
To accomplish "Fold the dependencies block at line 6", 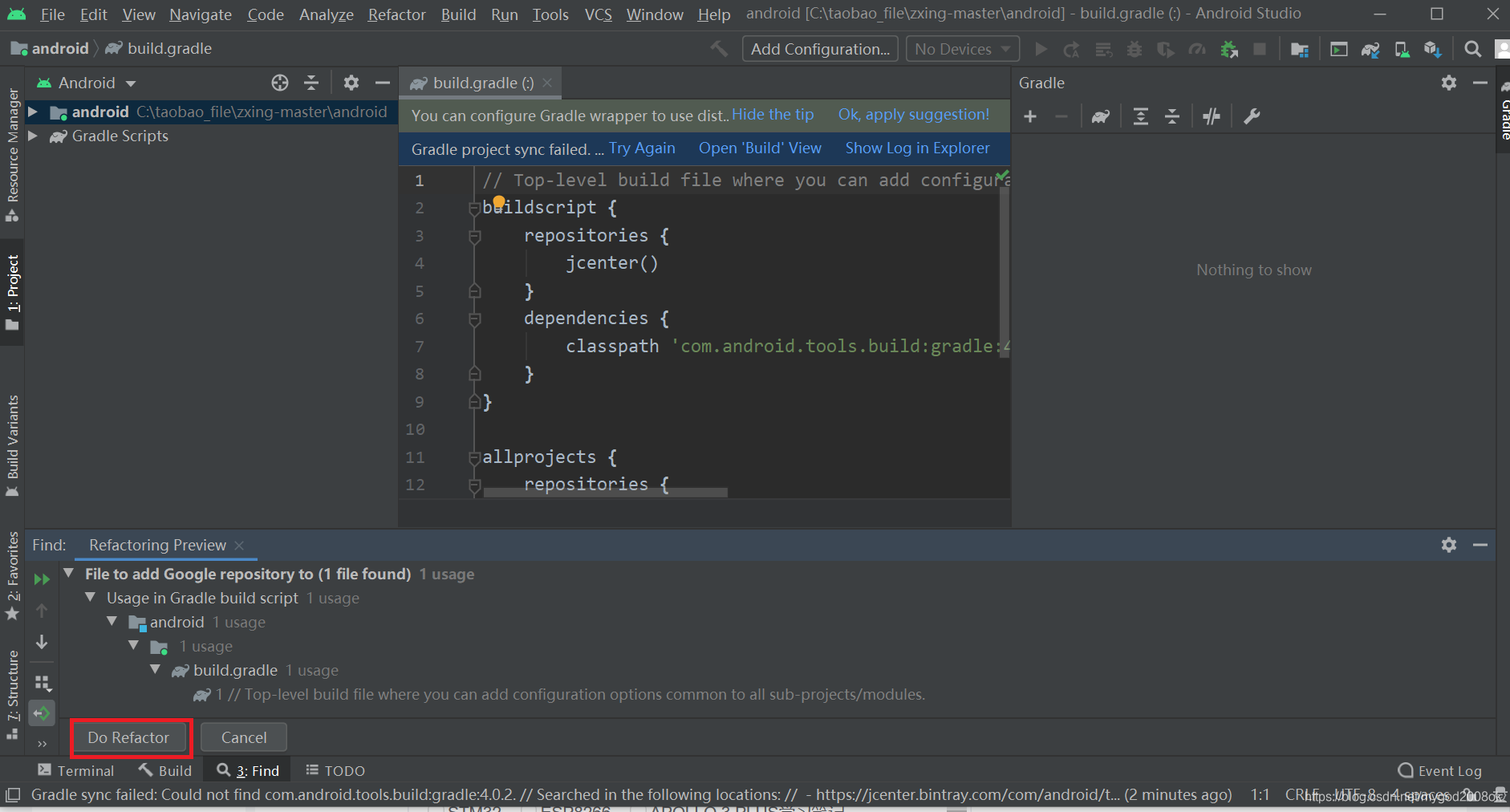I will (x=474, y=319).
